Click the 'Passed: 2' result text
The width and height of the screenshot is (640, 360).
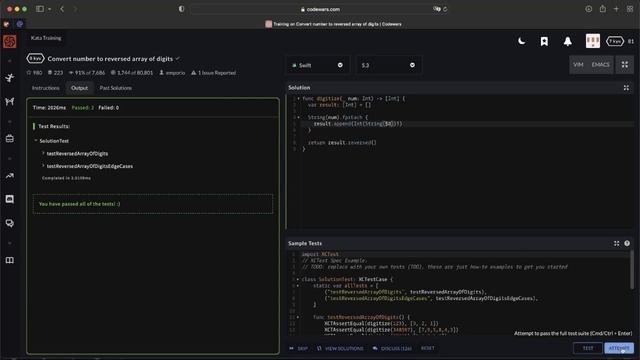coord(83,108)
